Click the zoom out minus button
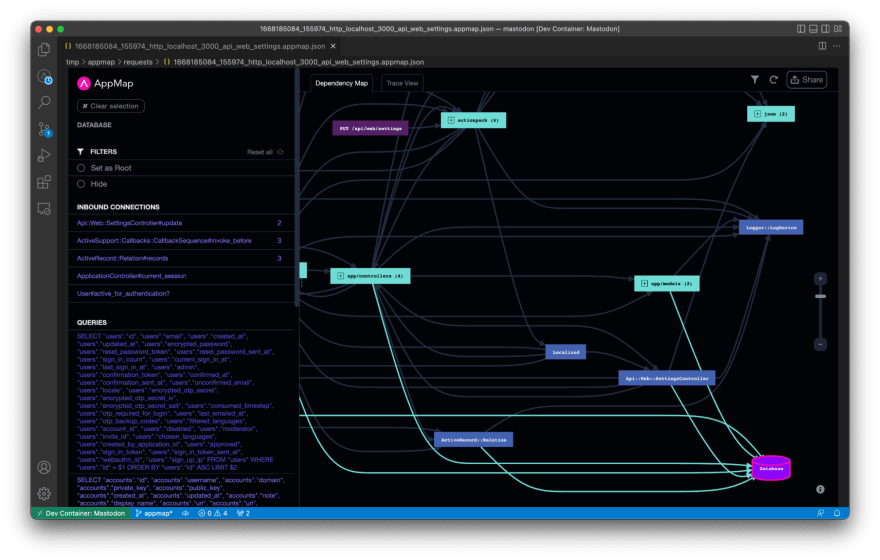Screen dimensions: 880x560 (x=820, y=344)
